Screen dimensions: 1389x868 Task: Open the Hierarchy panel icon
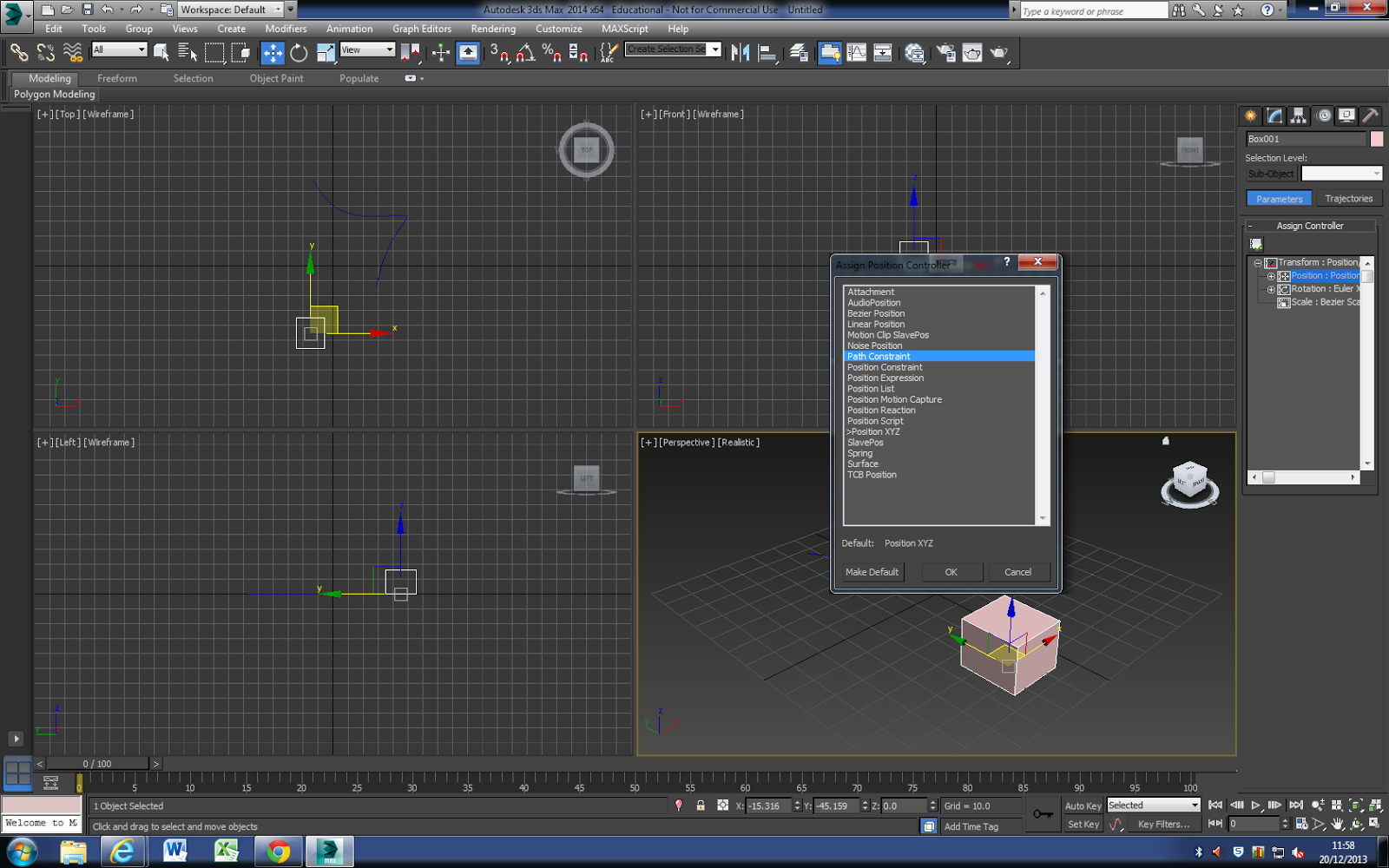[x=1298, y=115]
